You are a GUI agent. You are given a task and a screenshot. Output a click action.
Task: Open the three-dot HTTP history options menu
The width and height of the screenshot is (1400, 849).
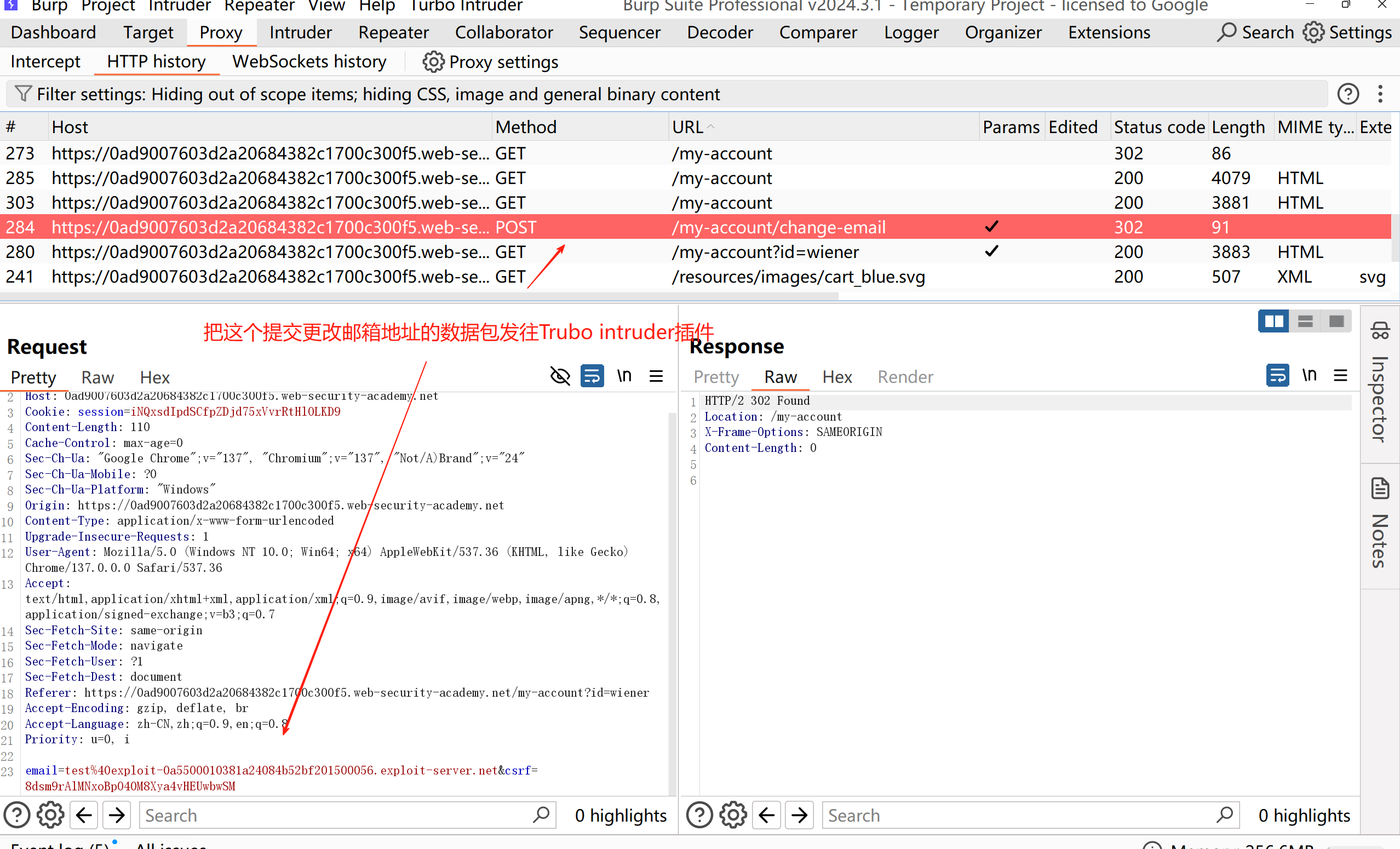tap(1380, 94)
